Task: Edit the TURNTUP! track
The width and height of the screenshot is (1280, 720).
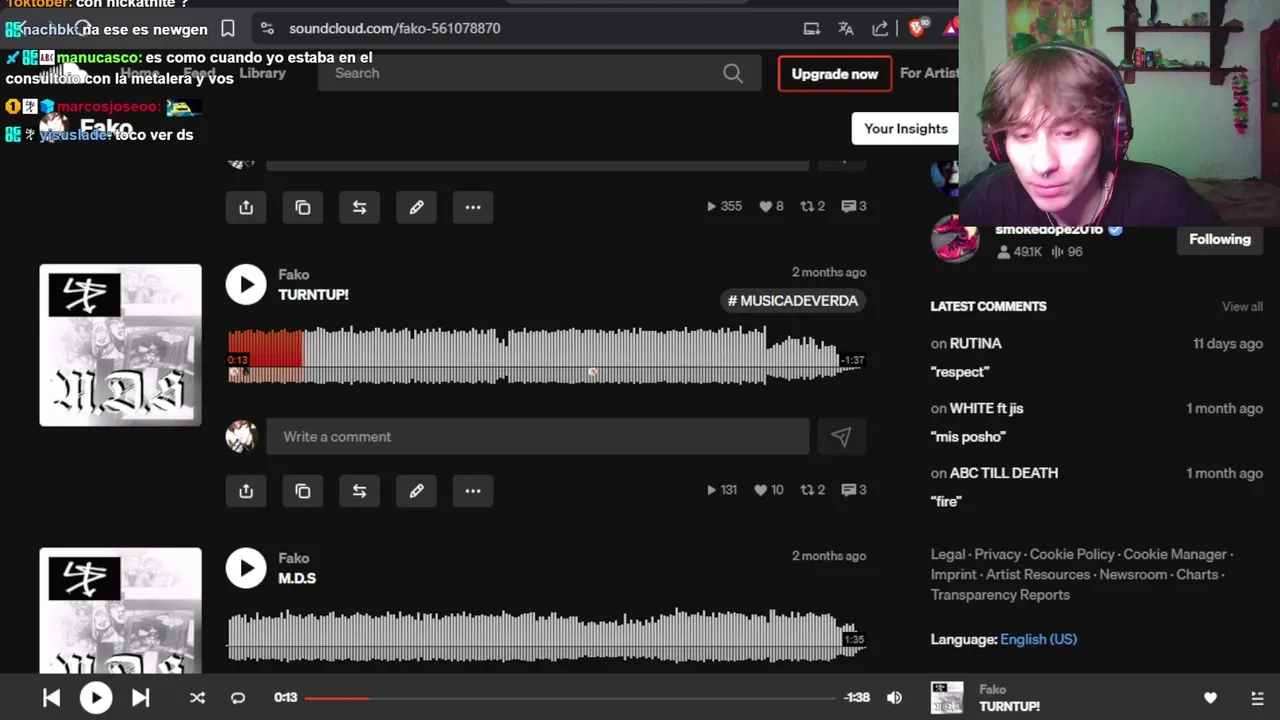Action: click(x=416, y=491)
